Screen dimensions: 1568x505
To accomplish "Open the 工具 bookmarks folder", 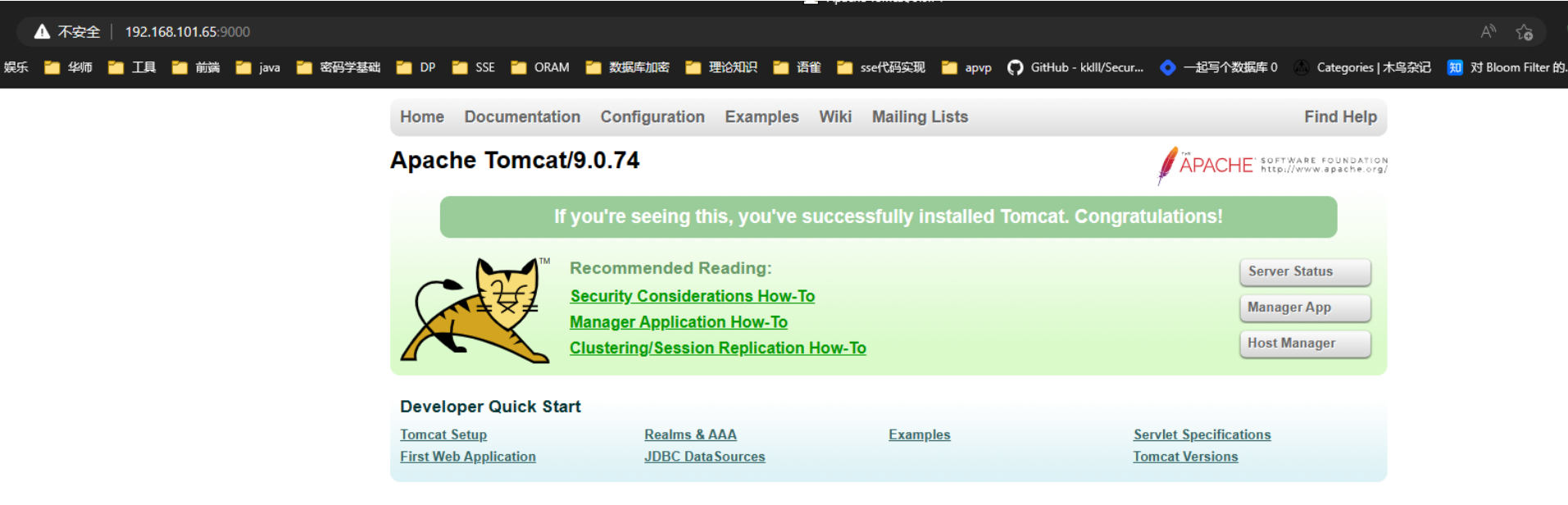I will (132, 67).
